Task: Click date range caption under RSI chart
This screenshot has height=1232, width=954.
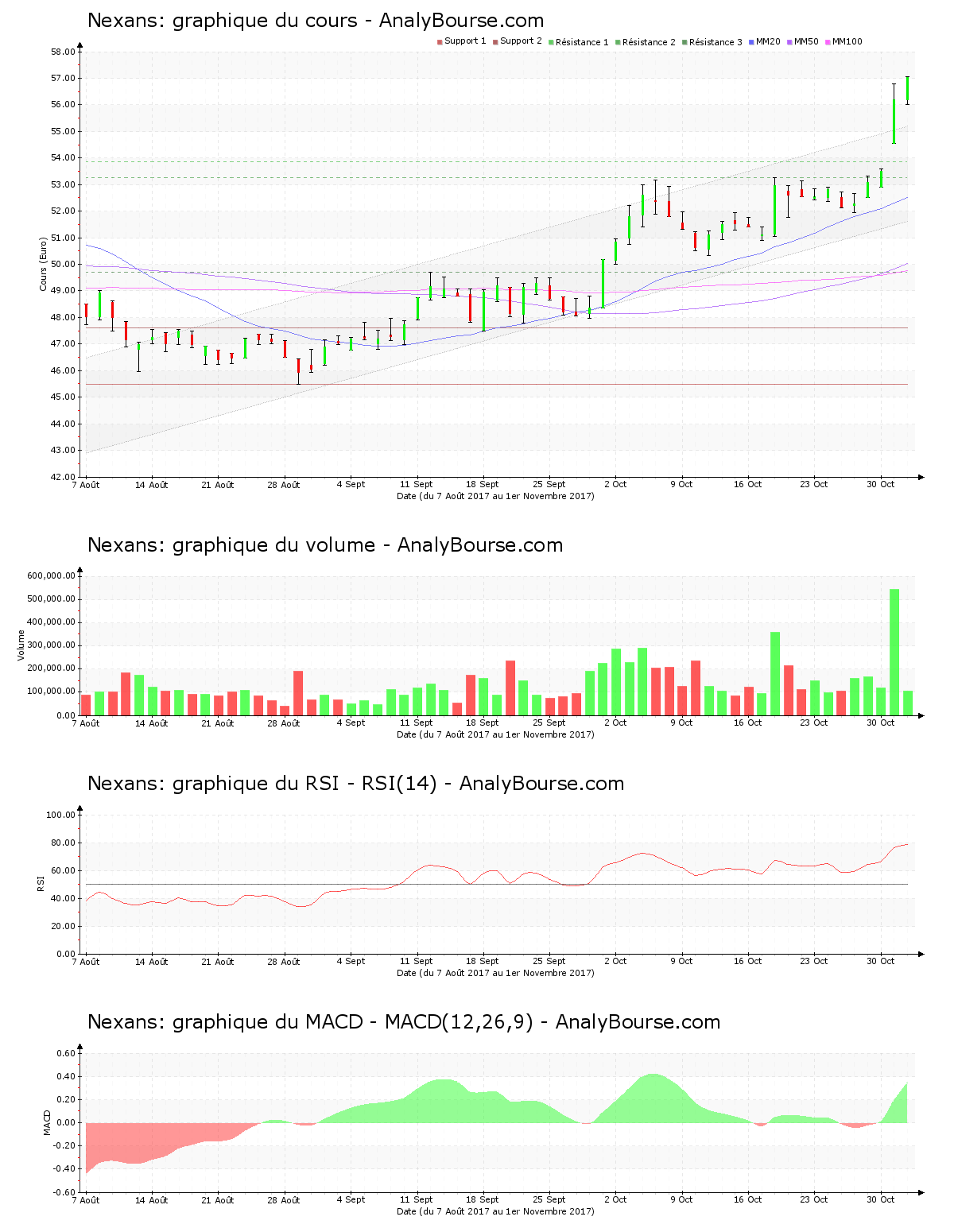Action: click(x=495, y=973)
